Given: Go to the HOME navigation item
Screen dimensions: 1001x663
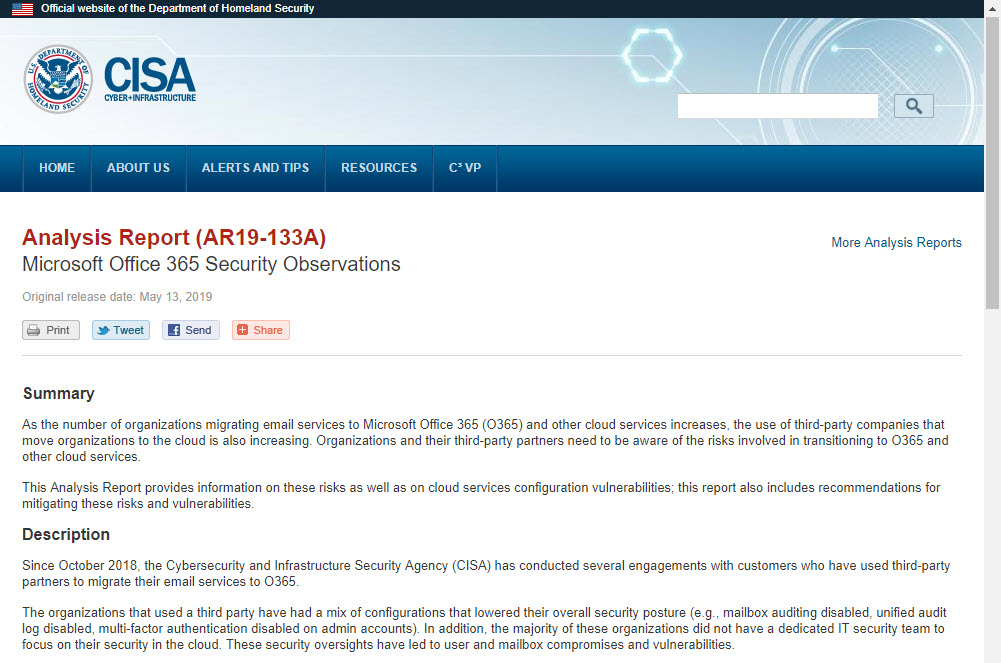Looking at the screenshot, I should pos(57,168).
